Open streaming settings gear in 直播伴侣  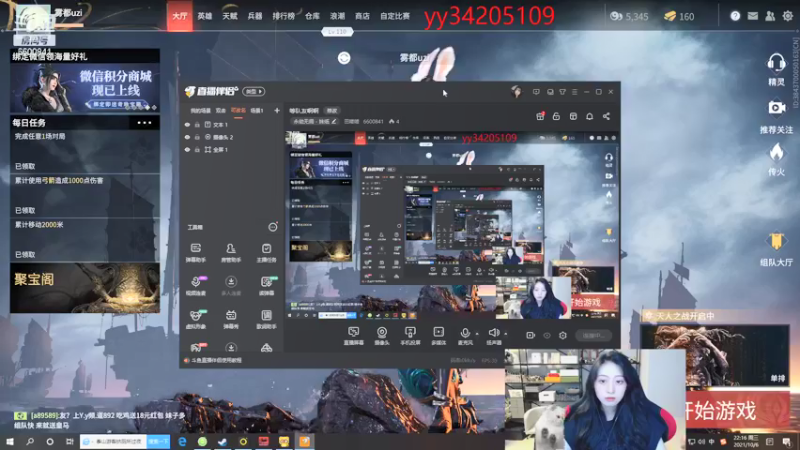click(x=563, y=335)
